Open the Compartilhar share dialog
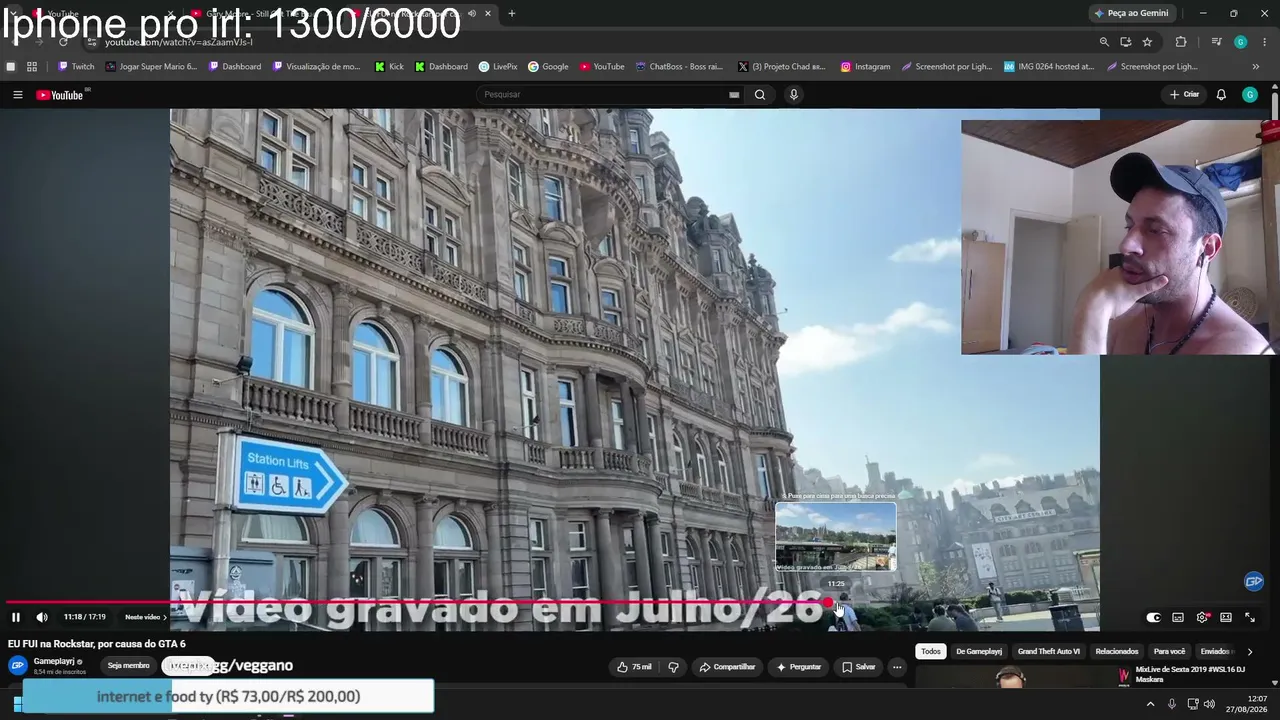Image resolution: width=1280 pixels, height=720 pixels. click(x=727, y=667)
